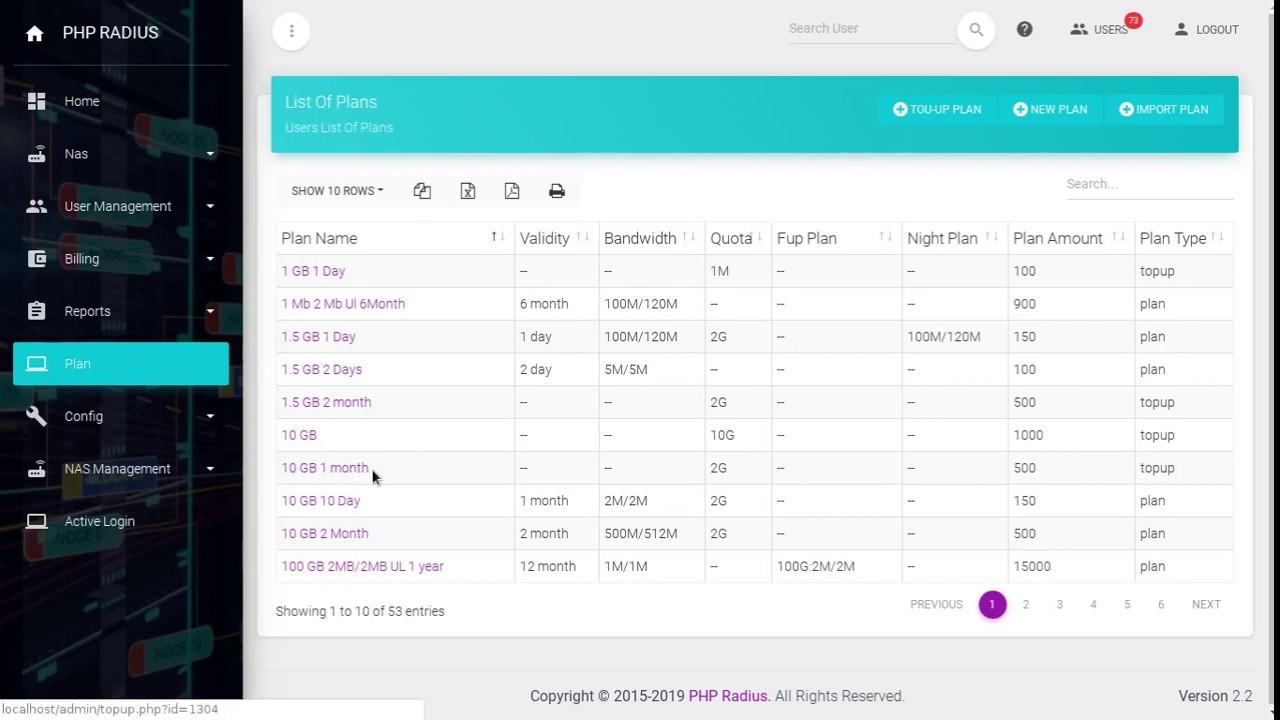Click the IMPORT PLAN button

[x=1164, y=109]
